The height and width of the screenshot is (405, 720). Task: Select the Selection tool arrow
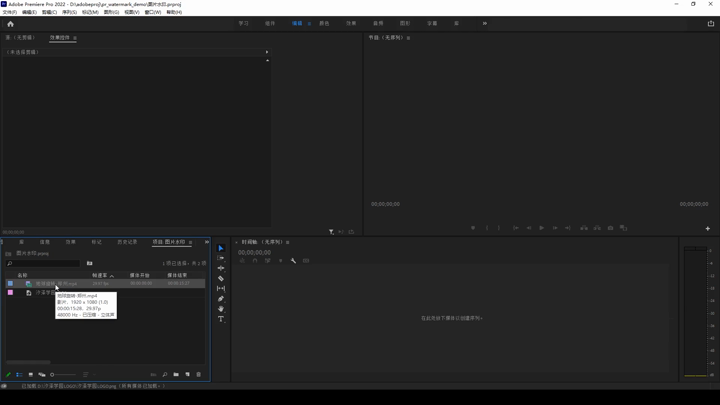point(221,248)
